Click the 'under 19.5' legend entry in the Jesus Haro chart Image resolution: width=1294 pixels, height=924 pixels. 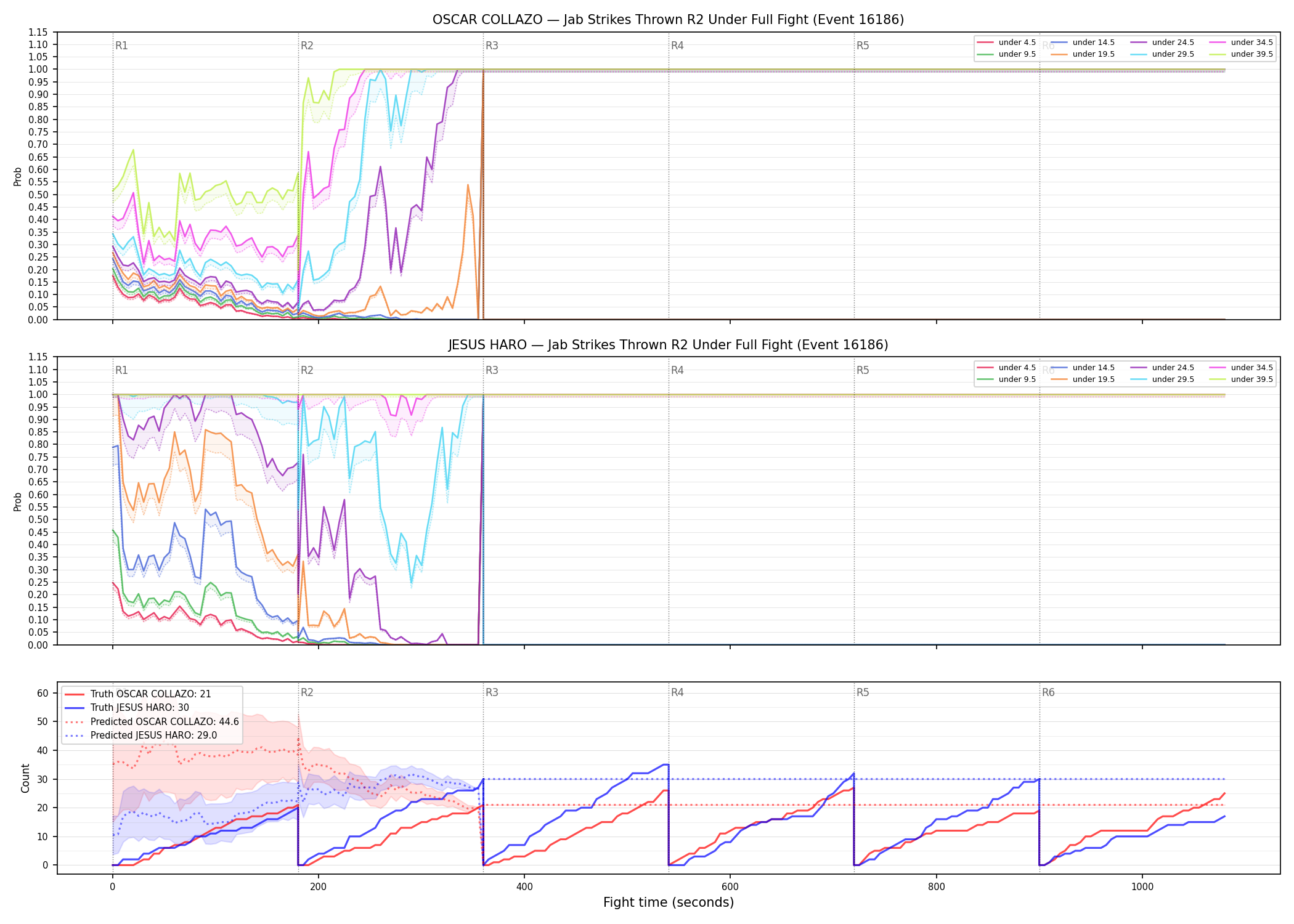coord(1083,379)
